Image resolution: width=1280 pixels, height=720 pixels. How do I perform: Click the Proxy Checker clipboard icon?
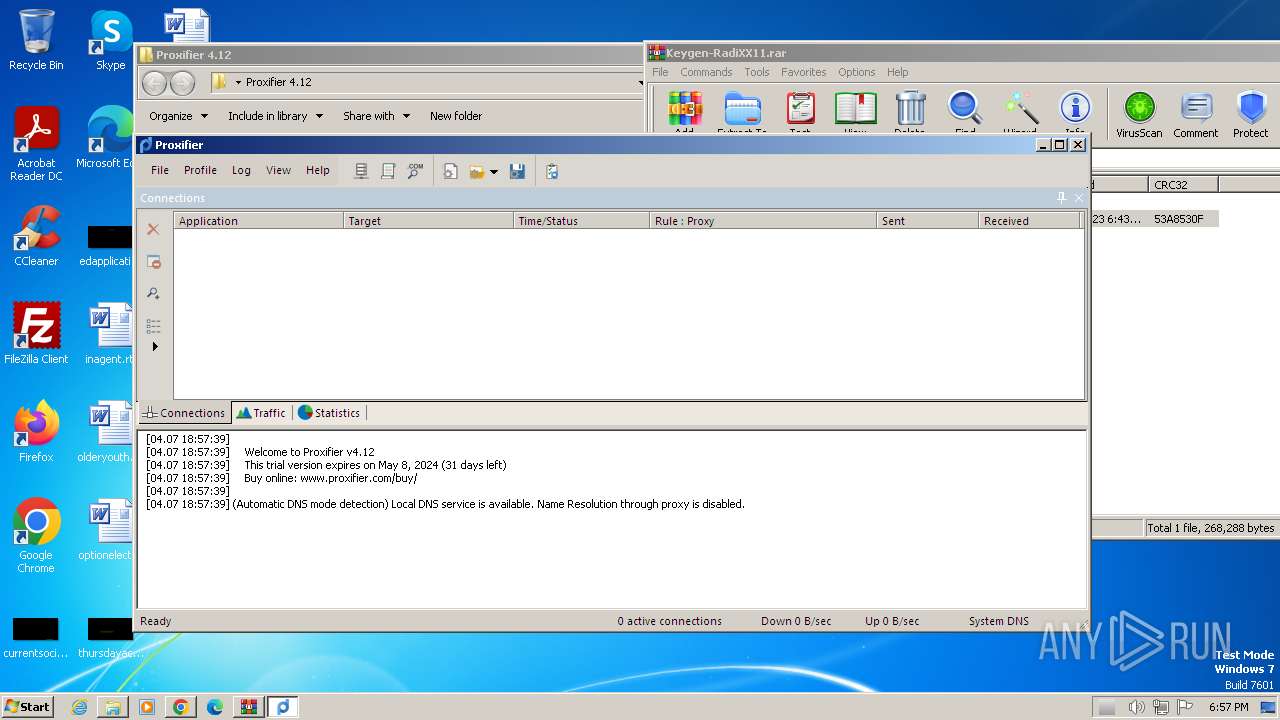pos(552,171)
